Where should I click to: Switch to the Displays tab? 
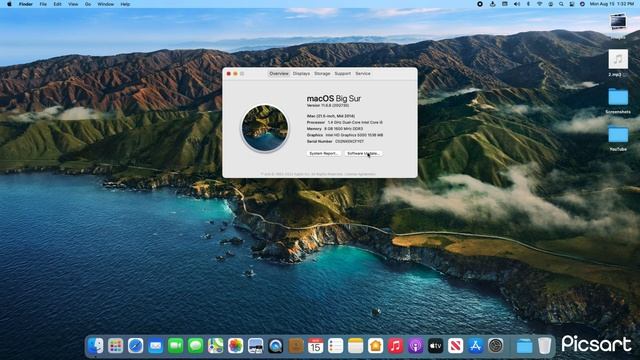click(301, 73)
